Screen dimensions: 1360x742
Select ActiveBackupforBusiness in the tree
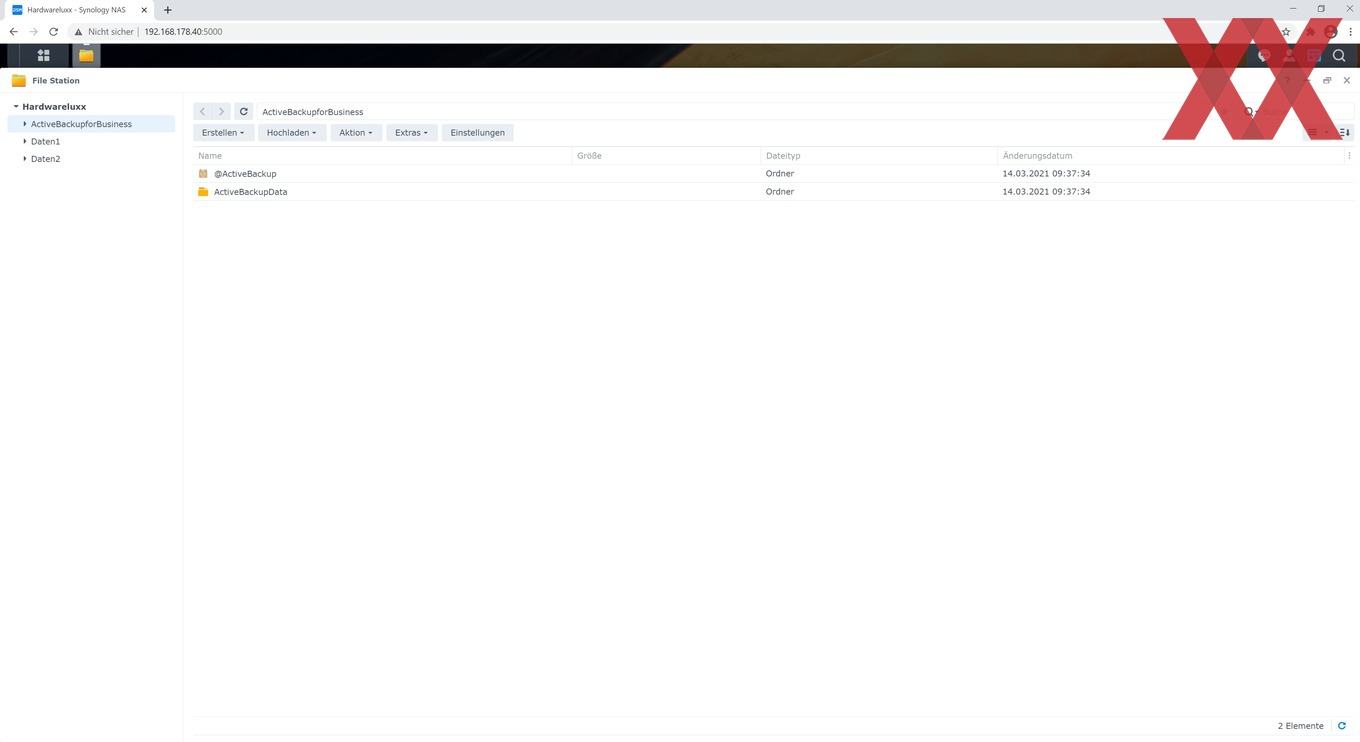(81, 124)
